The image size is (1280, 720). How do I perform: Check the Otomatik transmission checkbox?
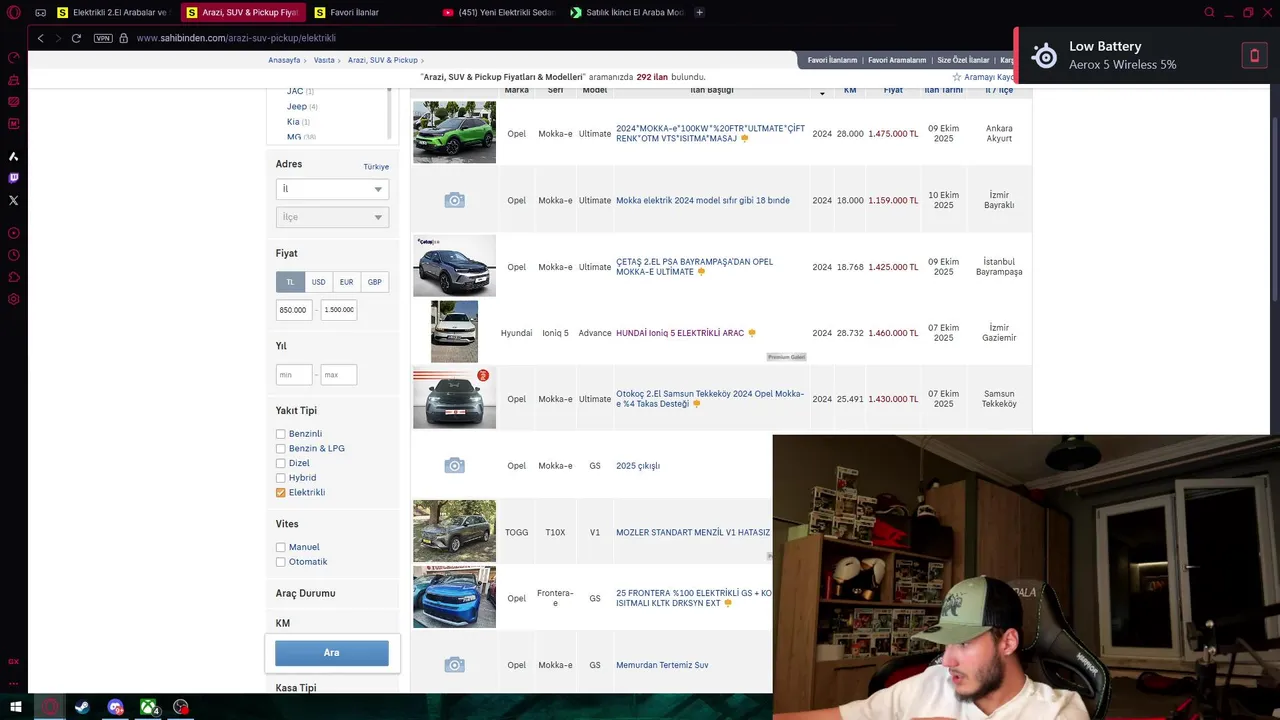281,562
